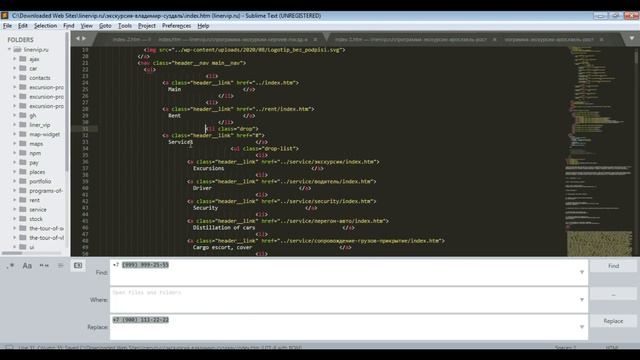Open the Replace field history dropdown
The width and height of the screenshot is (640, 360).
[x=582, y=327]
